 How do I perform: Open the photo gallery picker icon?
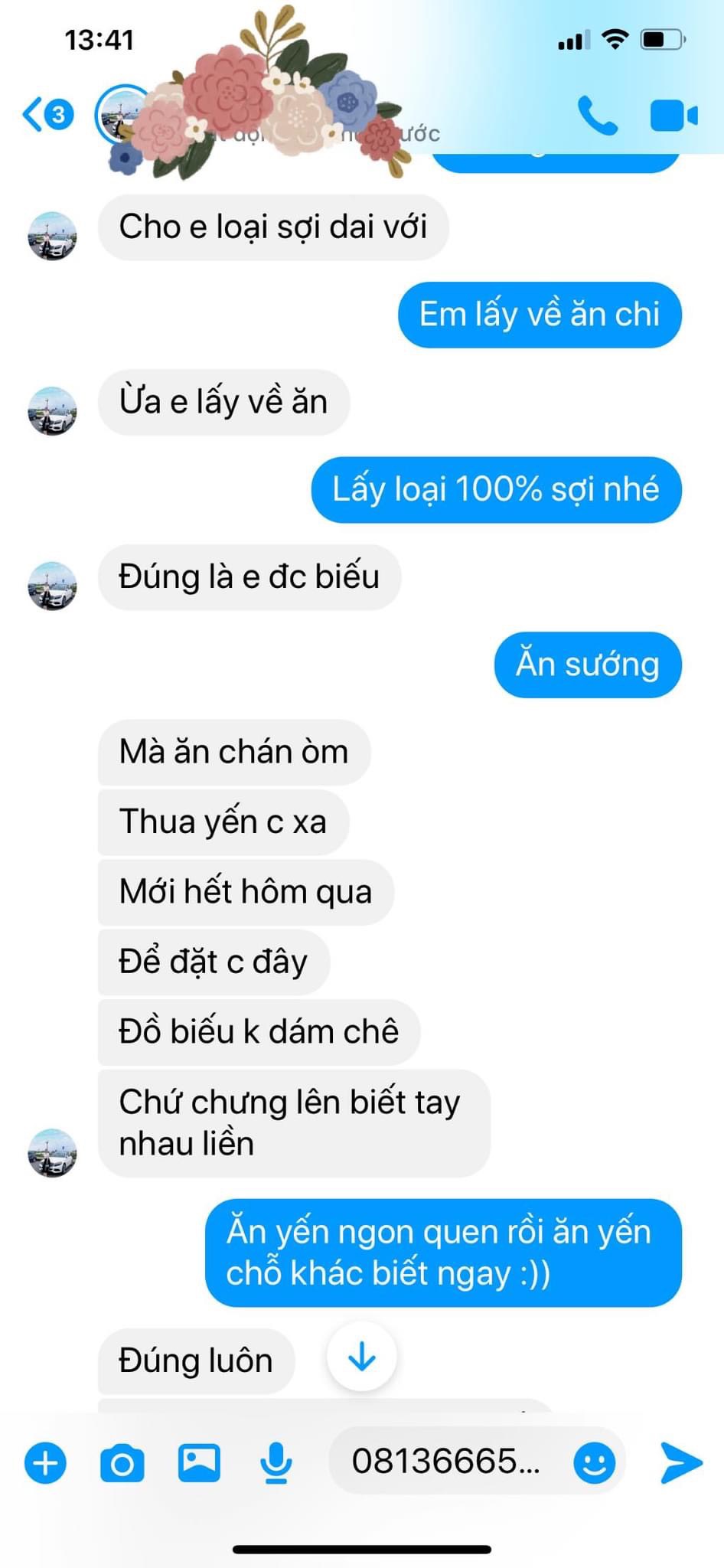click(199, 1462)
